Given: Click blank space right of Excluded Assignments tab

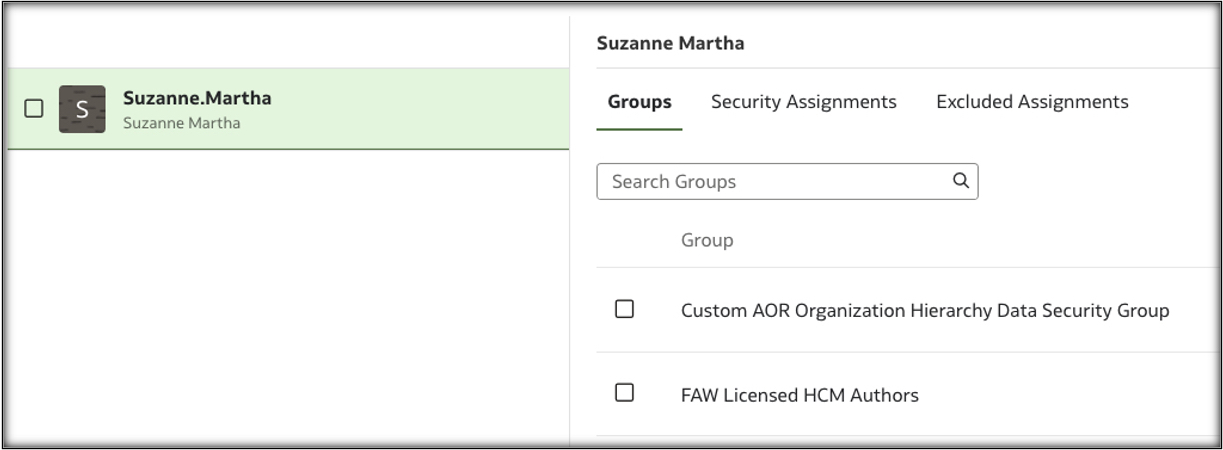Looking at the screenshot, I should (x=1175, y=102).
